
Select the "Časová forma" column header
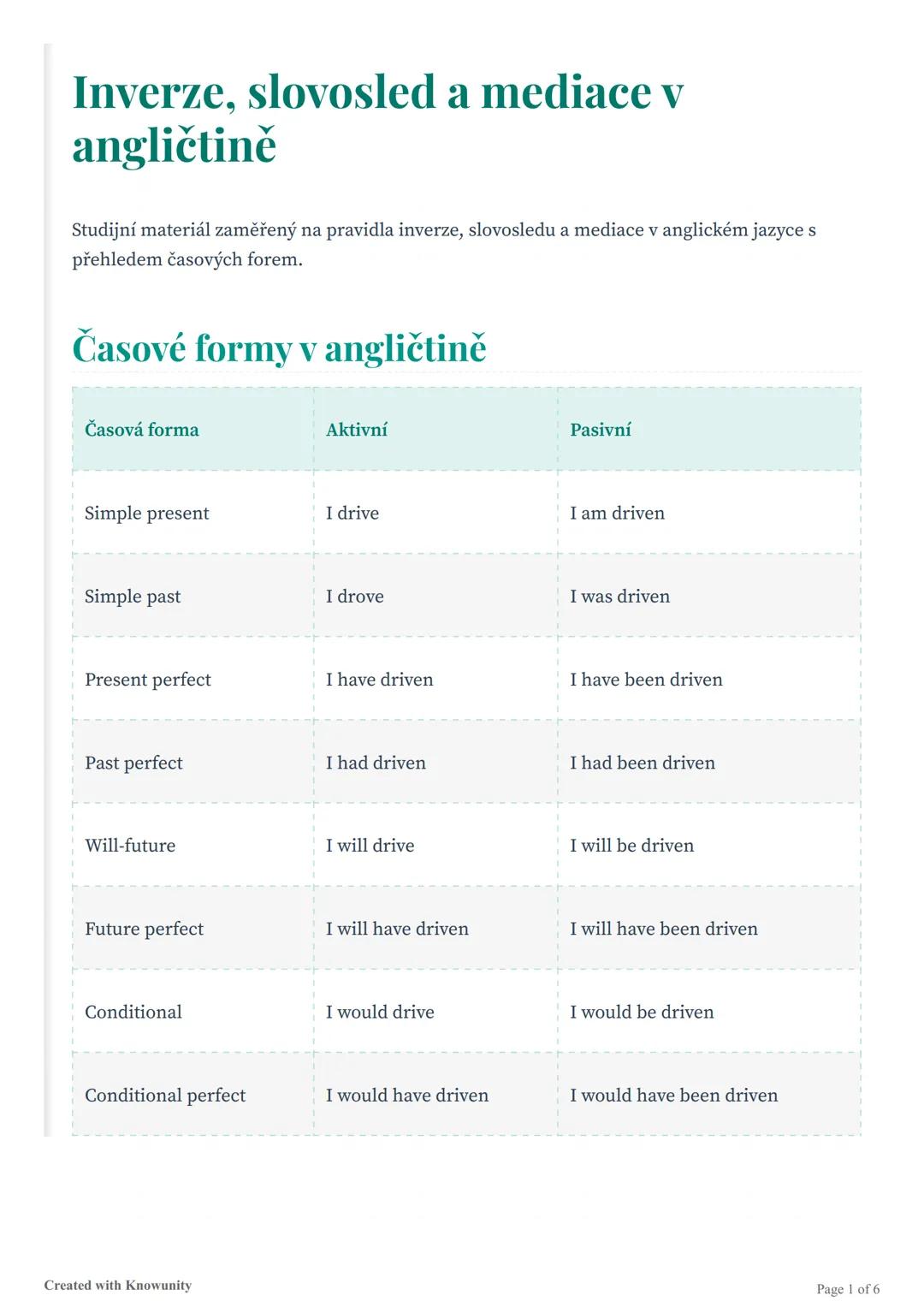click(141, 430)
